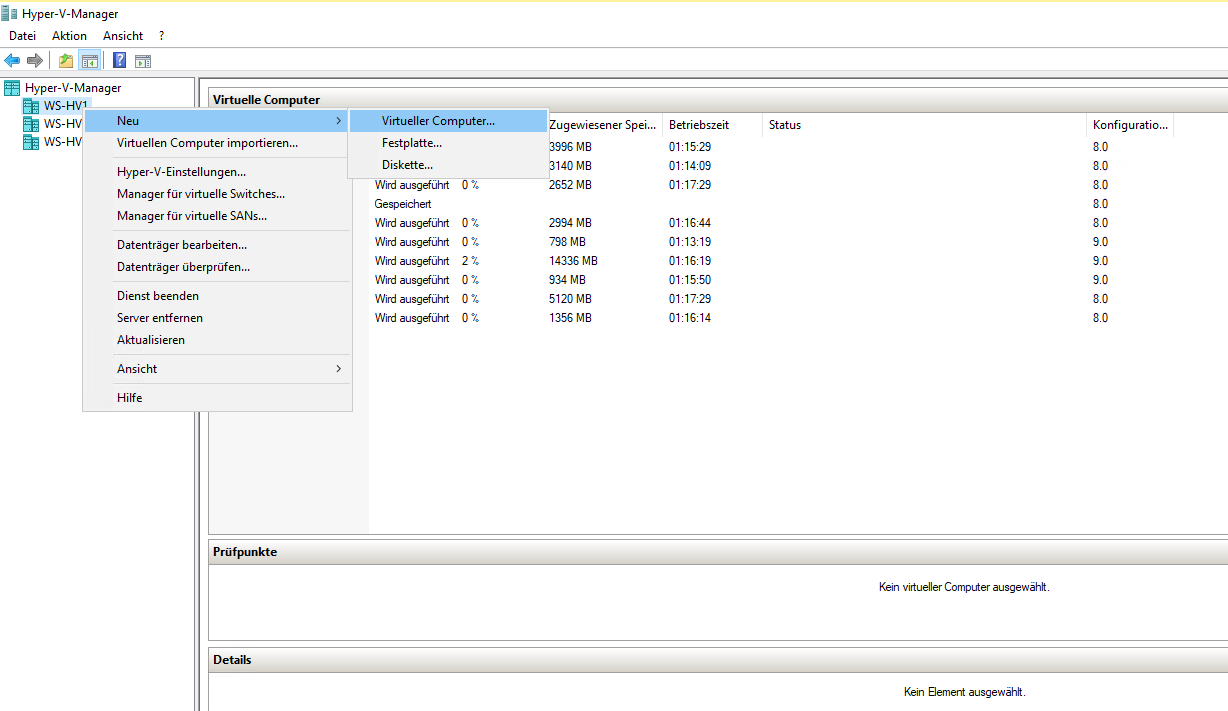Click the 2 % CPU usage cell
Screen dimensions: 1228x711
coord(470,261)
